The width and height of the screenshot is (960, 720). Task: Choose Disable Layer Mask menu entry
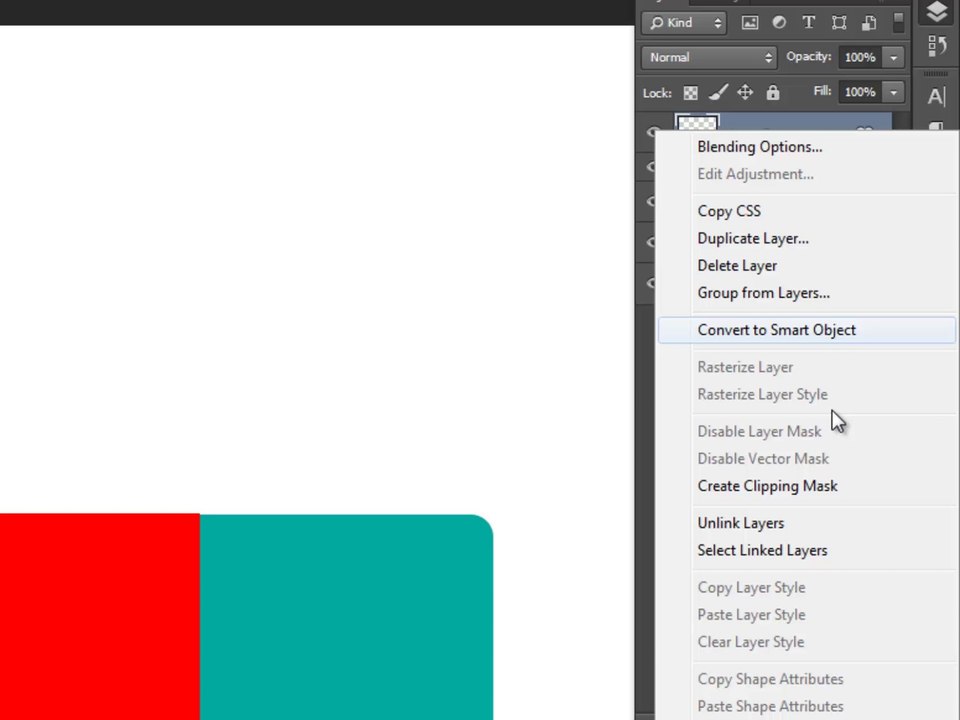click(x=759, y=432)
